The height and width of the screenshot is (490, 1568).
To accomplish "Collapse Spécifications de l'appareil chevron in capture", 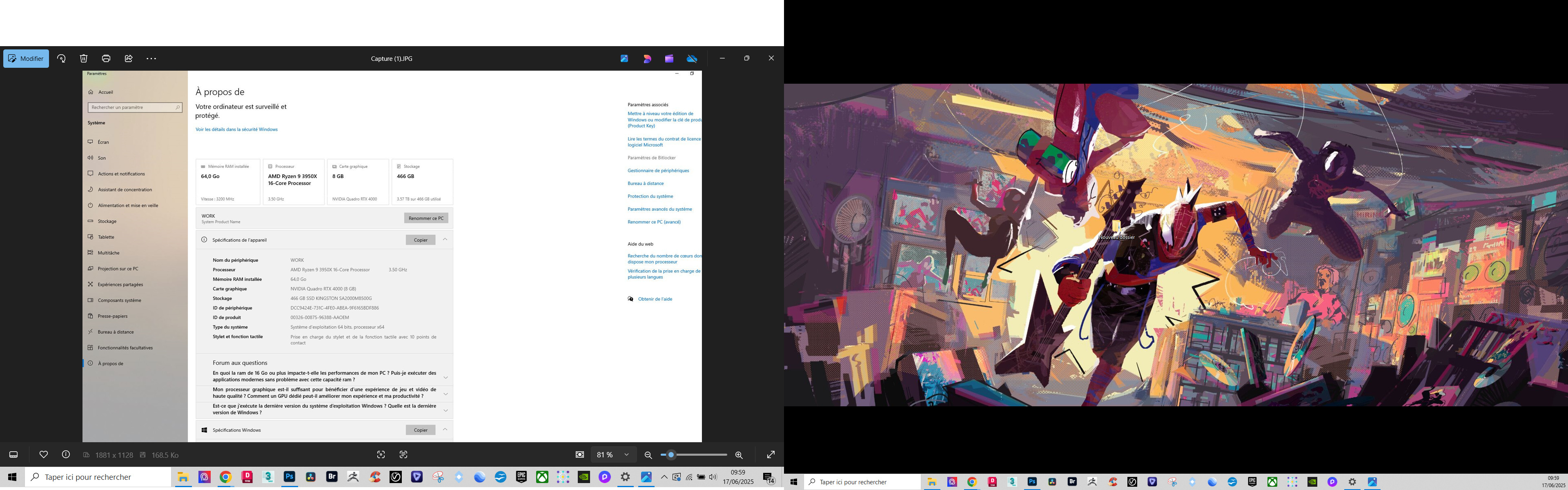I will tap(445, 239).
